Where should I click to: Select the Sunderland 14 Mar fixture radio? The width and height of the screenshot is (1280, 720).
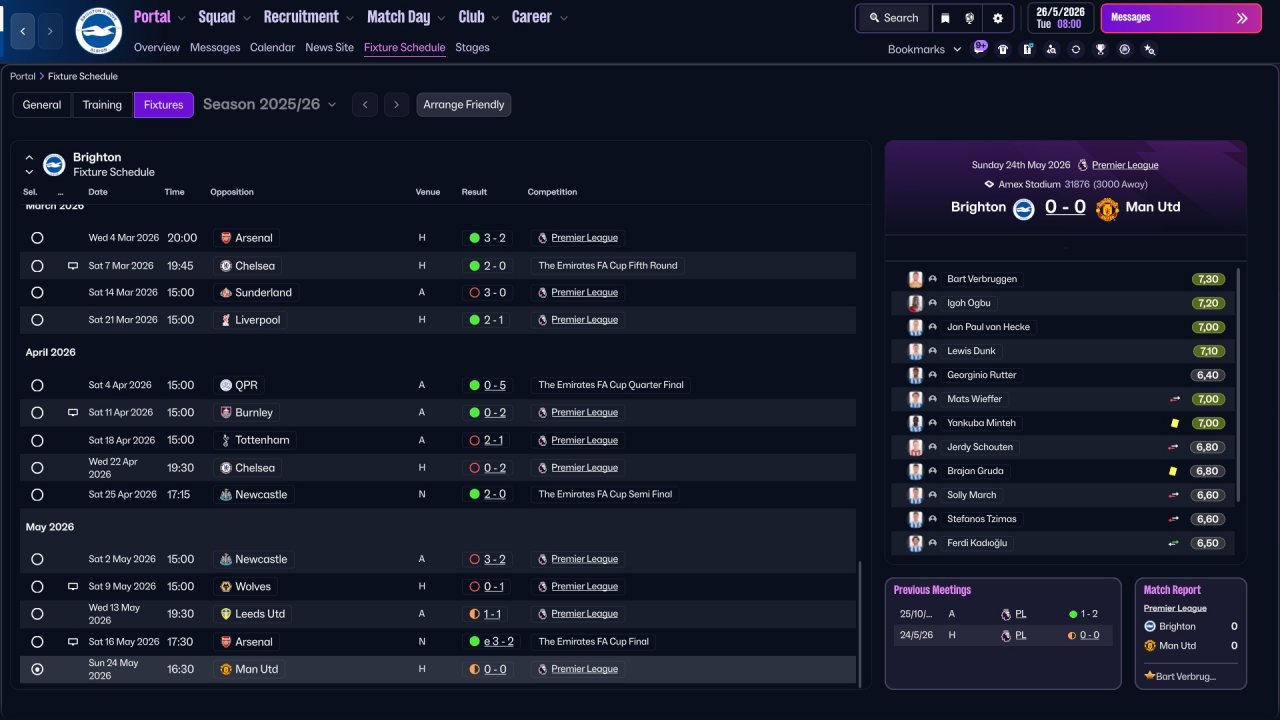pyautogui.click(x=37, y=293)
